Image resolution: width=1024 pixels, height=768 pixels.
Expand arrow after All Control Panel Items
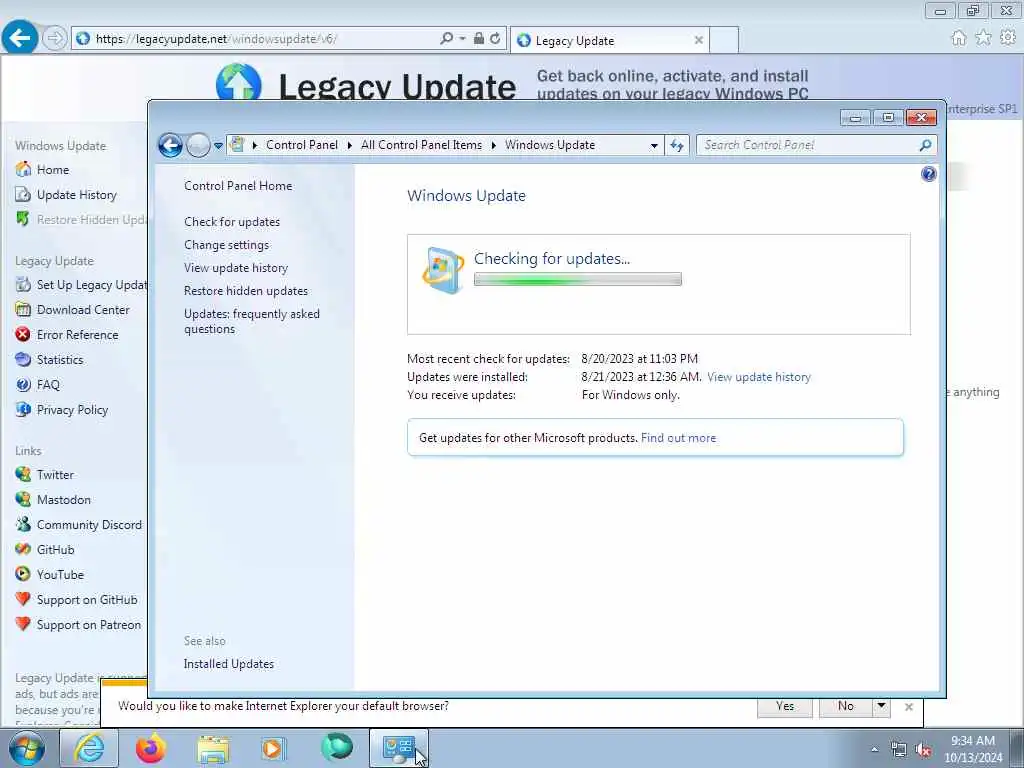tap(494, 145)
